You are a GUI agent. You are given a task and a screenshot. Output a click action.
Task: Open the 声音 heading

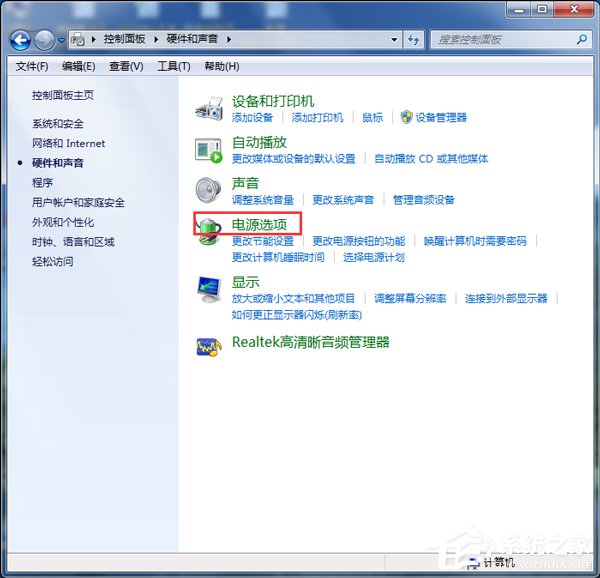[245, 183]
